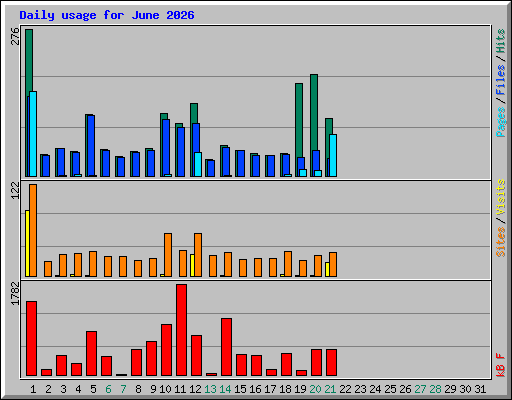Click day number 3 on the x-axis

[63, 389]
